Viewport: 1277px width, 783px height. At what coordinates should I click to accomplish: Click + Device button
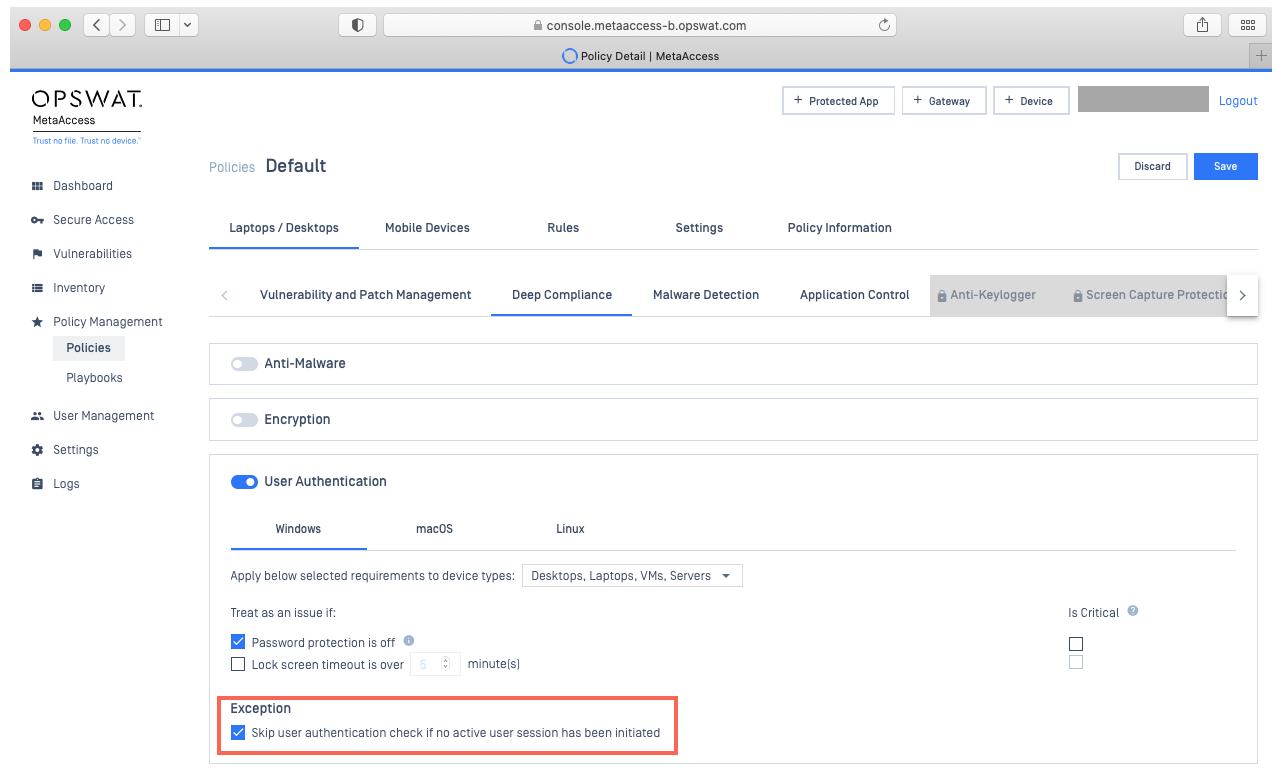(x=1030, y=101)
